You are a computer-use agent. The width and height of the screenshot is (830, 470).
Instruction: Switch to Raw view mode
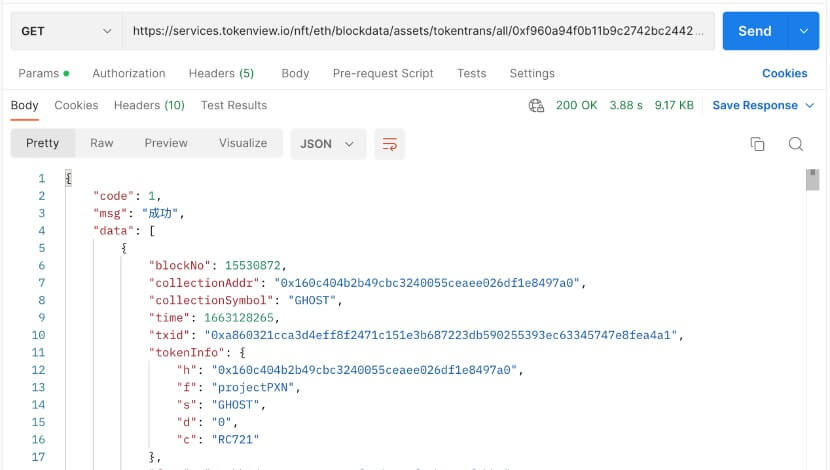pos(102,143)
